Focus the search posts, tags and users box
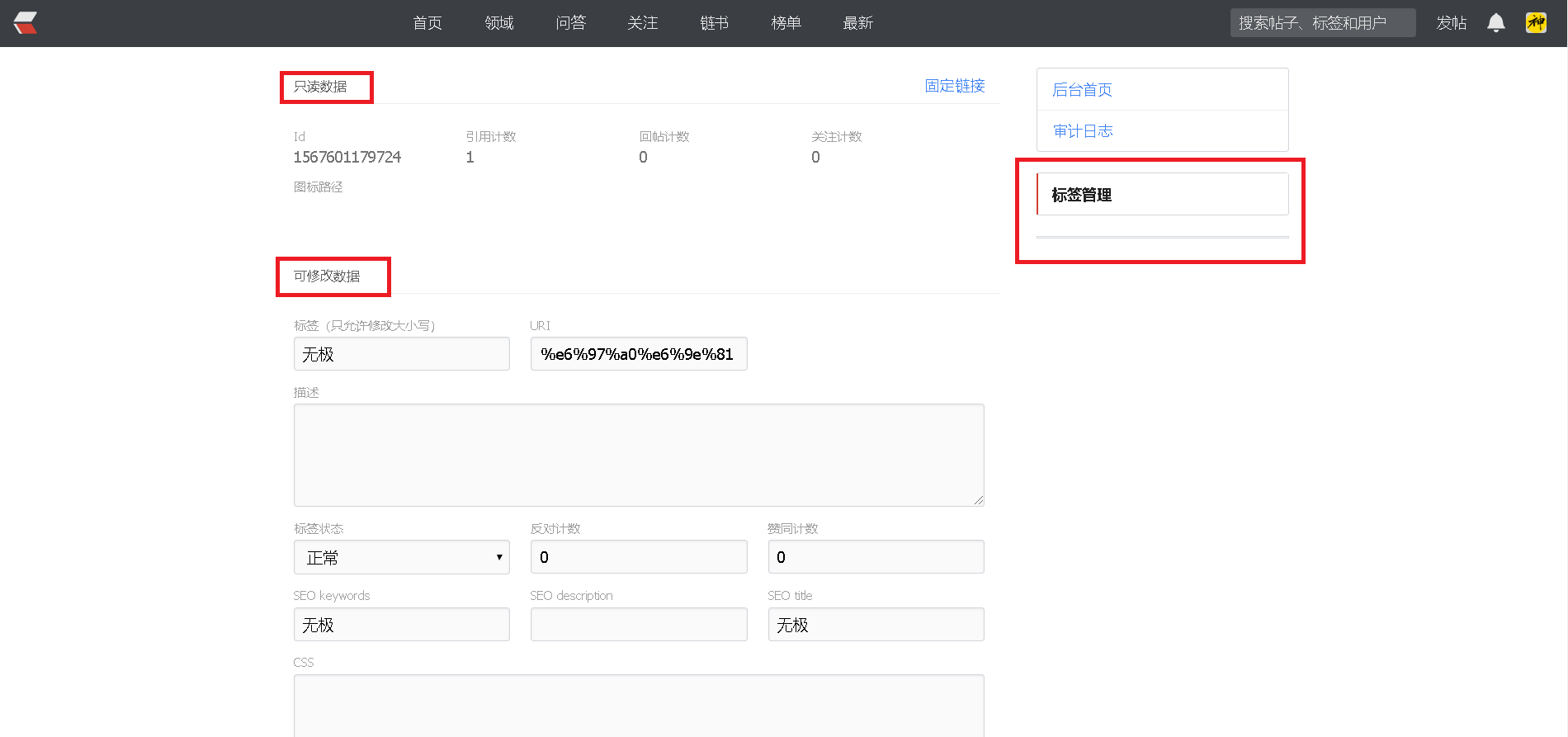The image size is (1568, 737). 1323,23
